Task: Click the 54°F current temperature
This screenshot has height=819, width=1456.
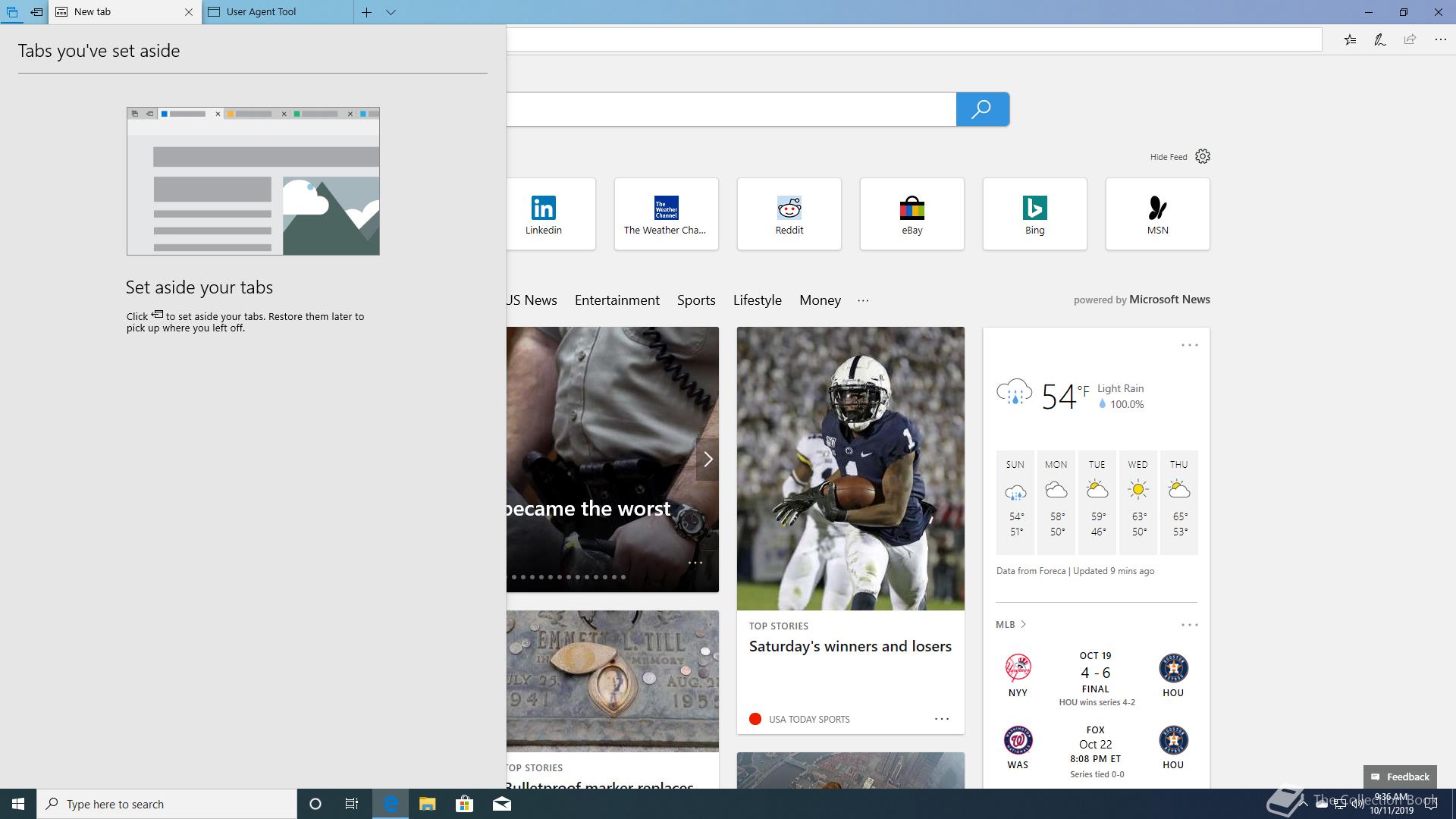Action: coord(1065,396)
